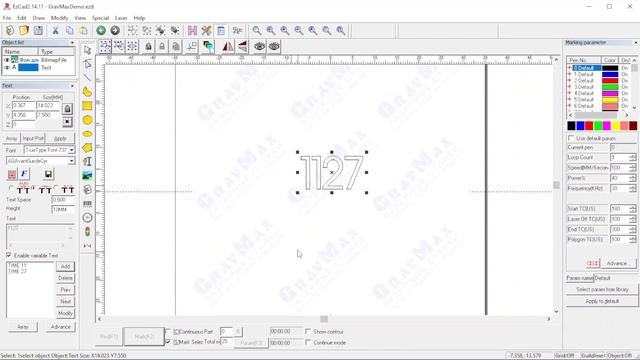Click the open-eye show objects icon
Screen dimensions: 640x360
(x=259, y=47)
